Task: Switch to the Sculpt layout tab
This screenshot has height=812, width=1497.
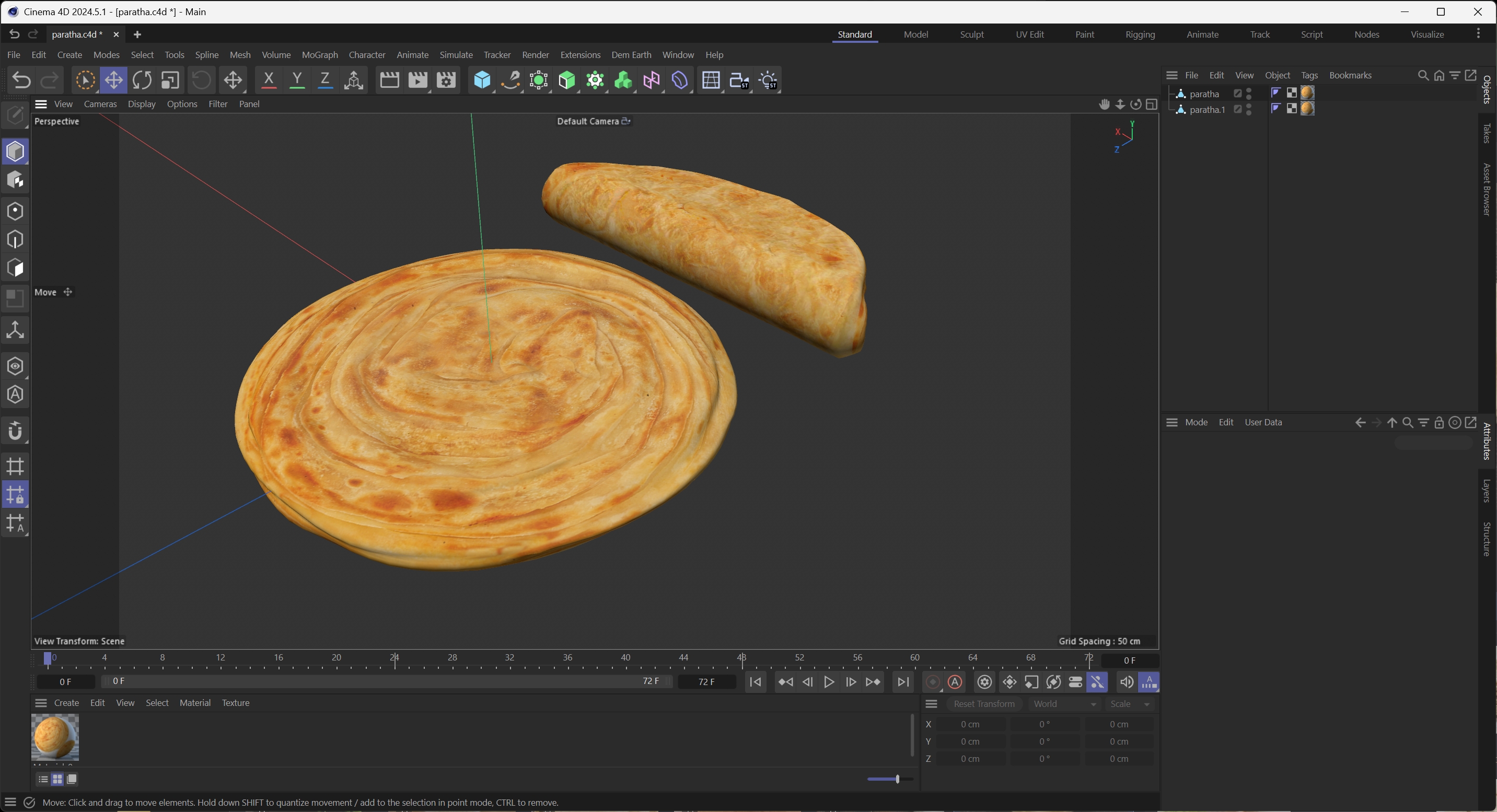Action: point(972,34)
